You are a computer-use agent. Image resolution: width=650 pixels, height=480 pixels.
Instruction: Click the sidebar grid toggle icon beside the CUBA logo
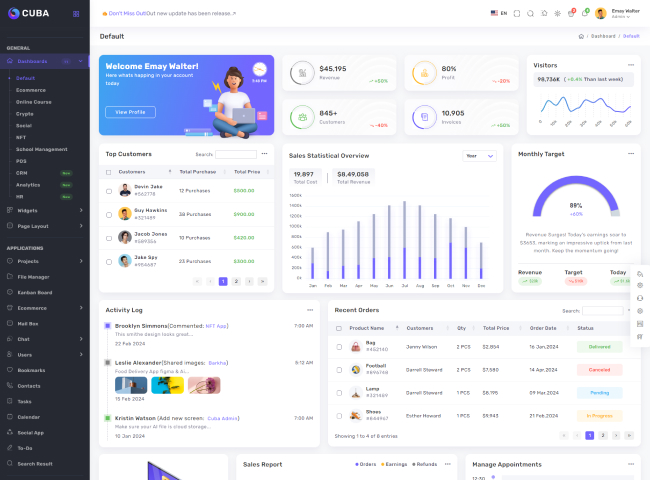pos(77,14)
